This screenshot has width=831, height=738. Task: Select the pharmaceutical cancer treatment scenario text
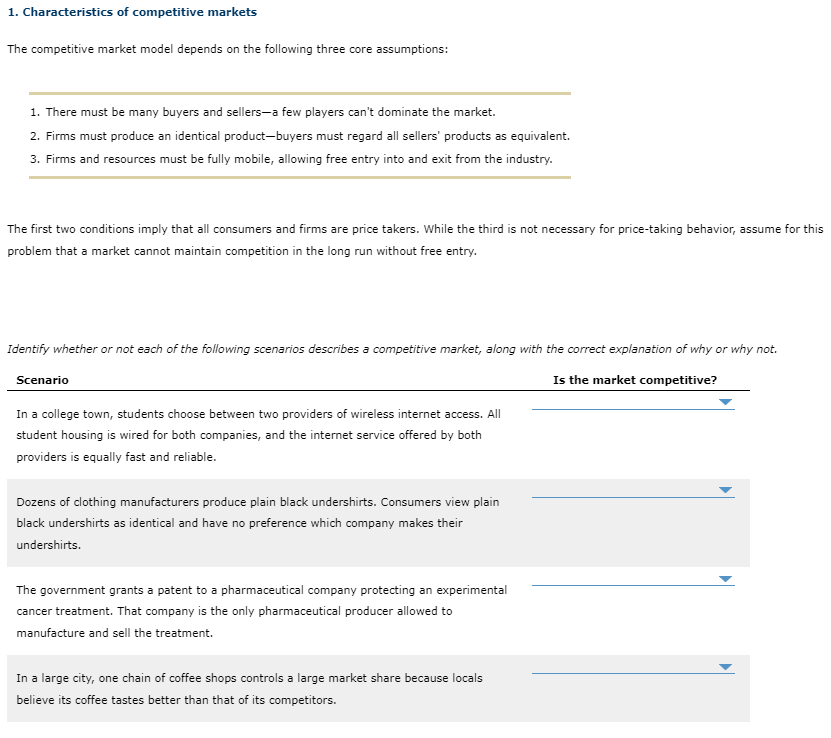(x=260, y=611)
